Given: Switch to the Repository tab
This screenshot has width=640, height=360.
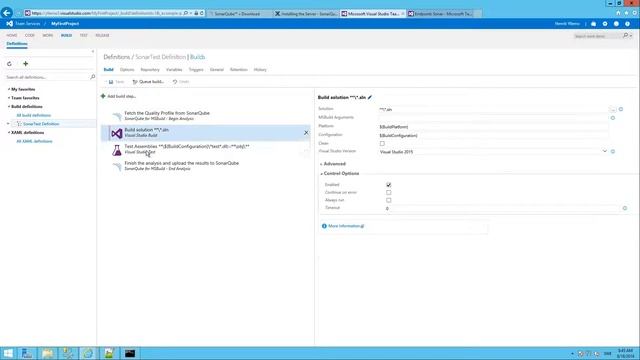Looking at the screenshot, I should pyautogui.click(x=150, y=70).
